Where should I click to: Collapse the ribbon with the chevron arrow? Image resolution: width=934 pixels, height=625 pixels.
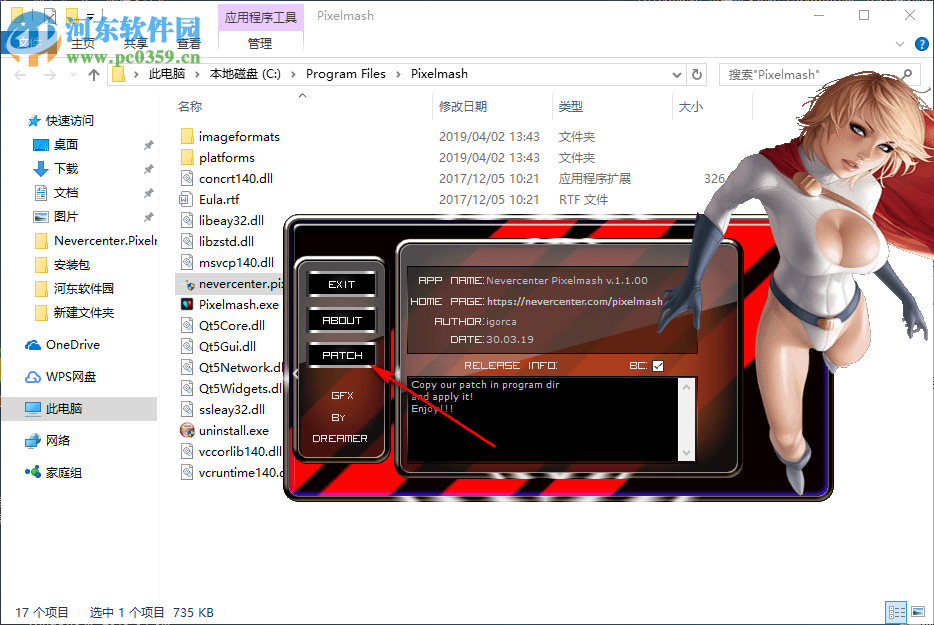tap(899, 44)
